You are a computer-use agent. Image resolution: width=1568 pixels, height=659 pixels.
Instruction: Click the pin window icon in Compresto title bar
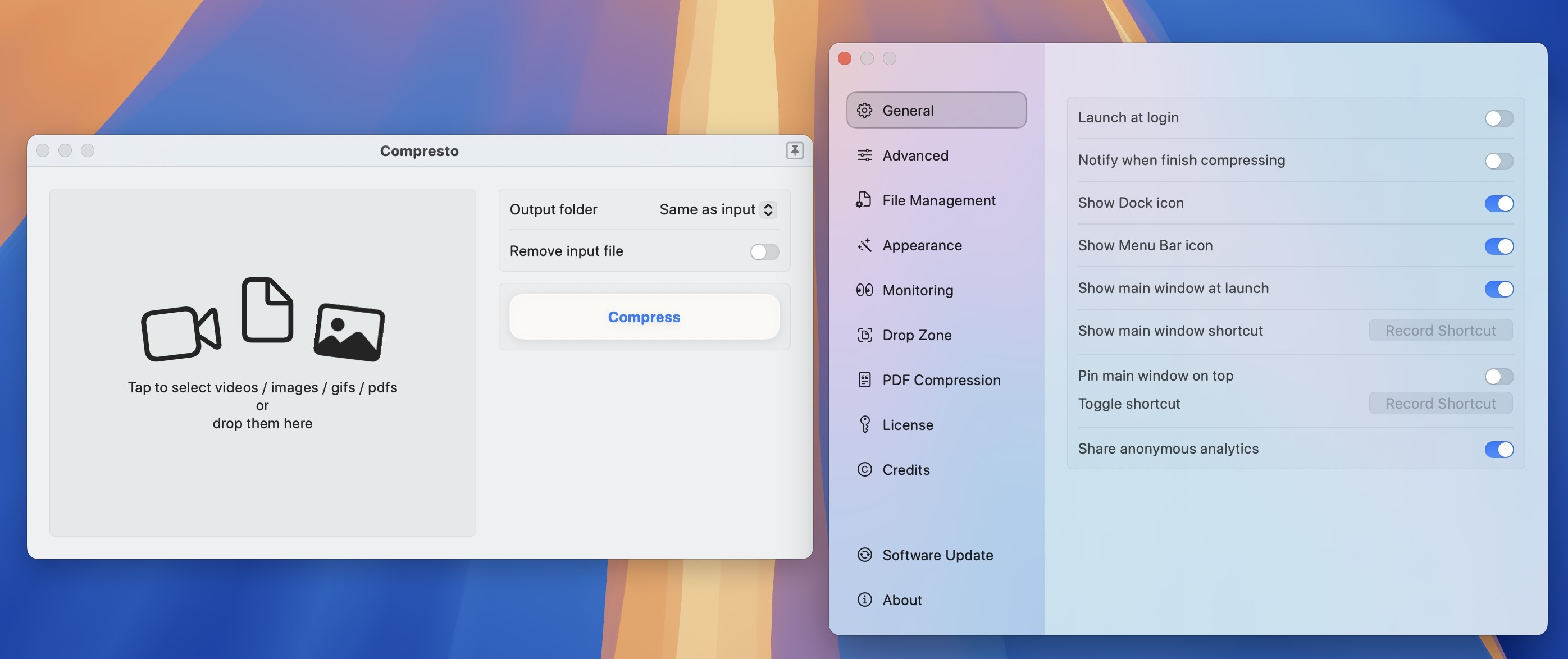pyautogui.click(x=794, y=150)
